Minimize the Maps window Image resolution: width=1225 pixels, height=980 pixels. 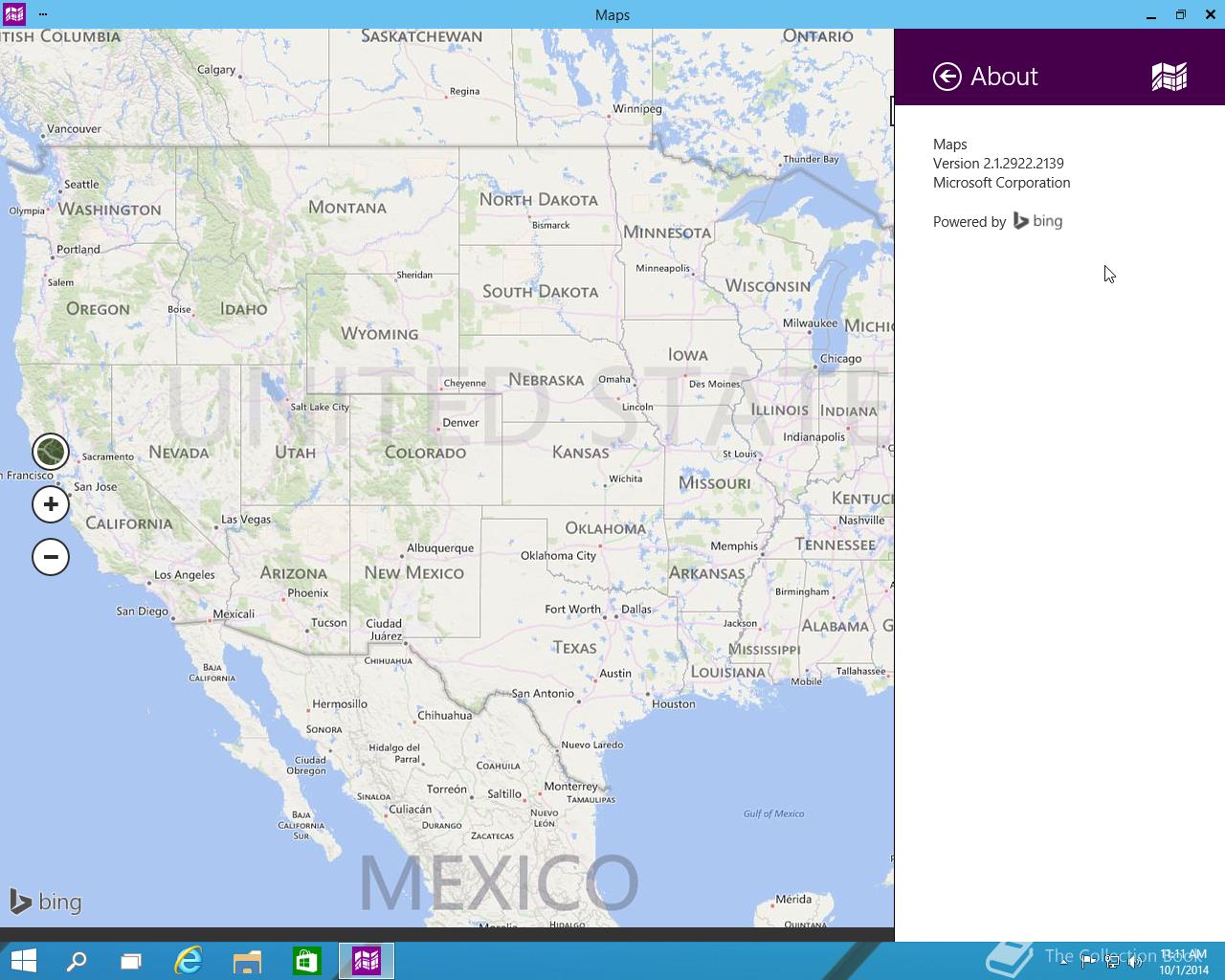pyautogui.click(x=1151, y=14)
